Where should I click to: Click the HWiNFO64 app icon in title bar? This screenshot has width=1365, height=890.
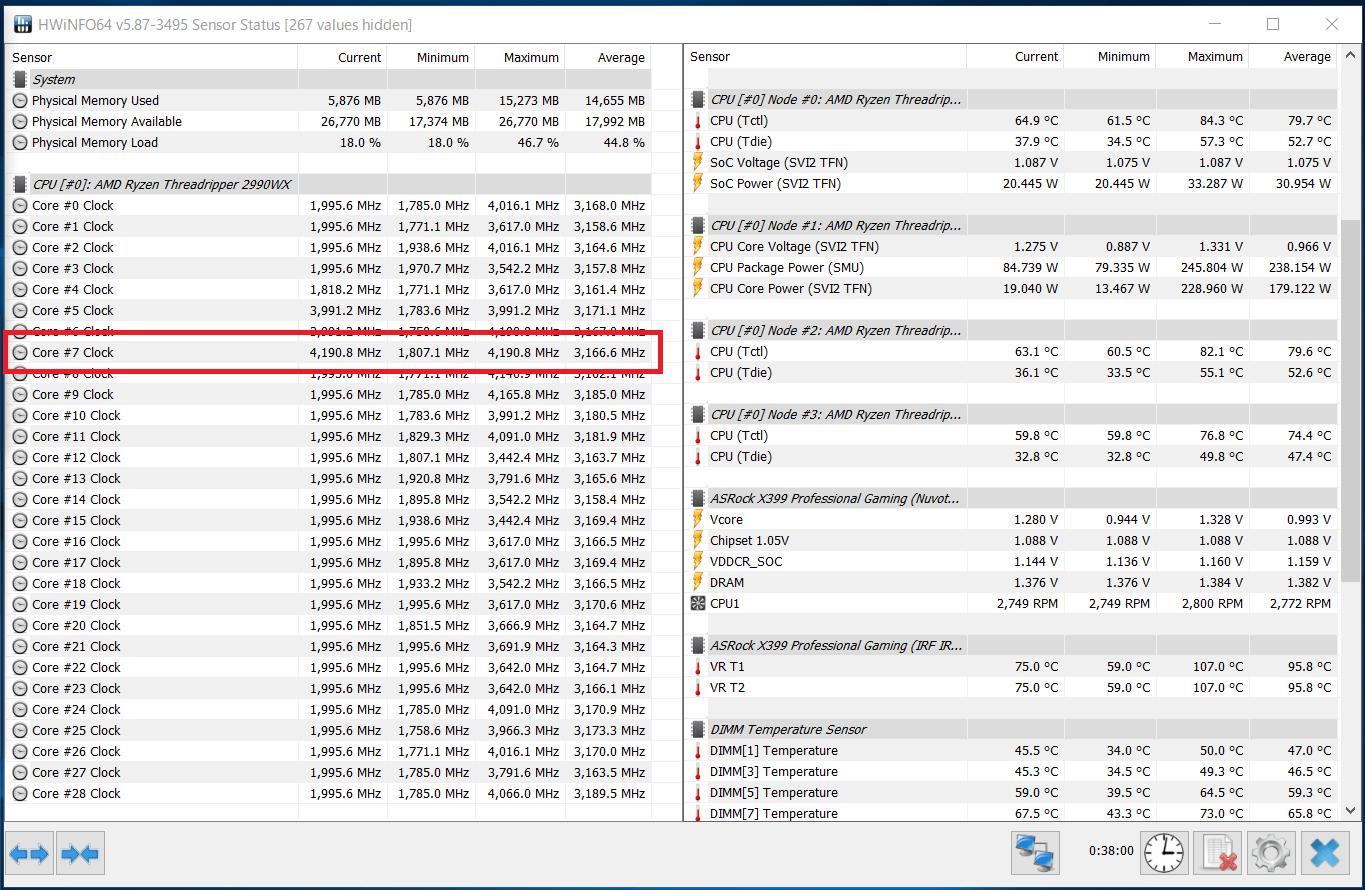(22, 24)
